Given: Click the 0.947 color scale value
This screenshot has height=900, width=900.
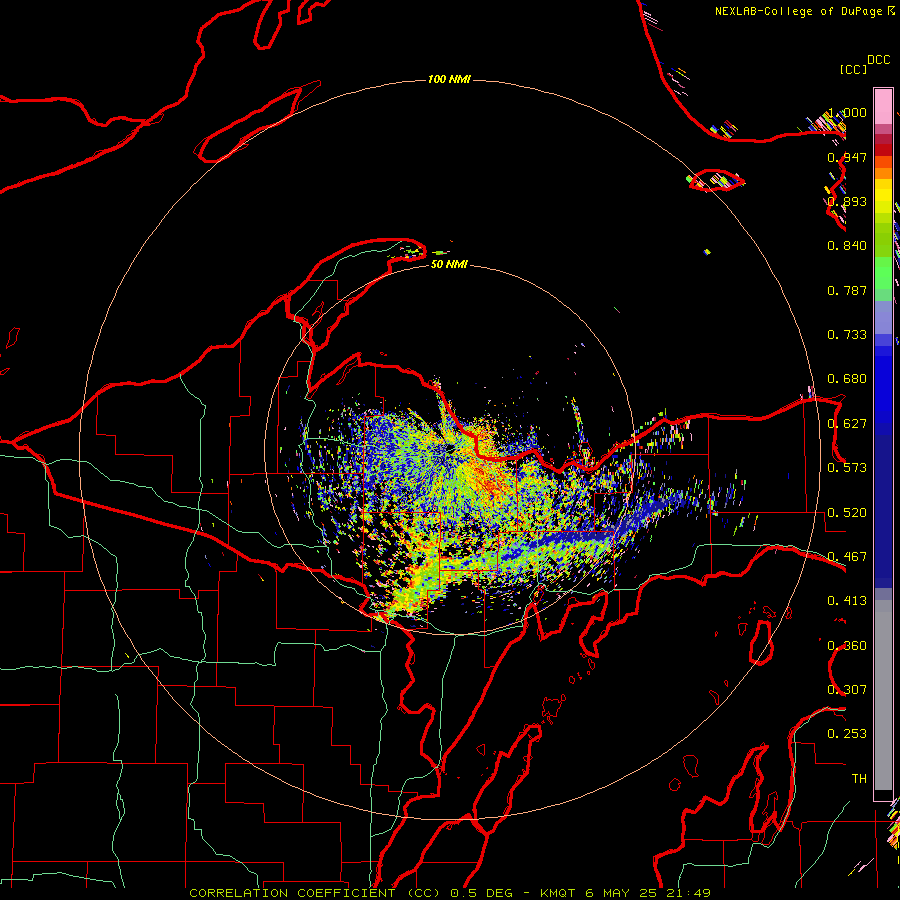Looking at the screenshot, I should click(847, 157).
